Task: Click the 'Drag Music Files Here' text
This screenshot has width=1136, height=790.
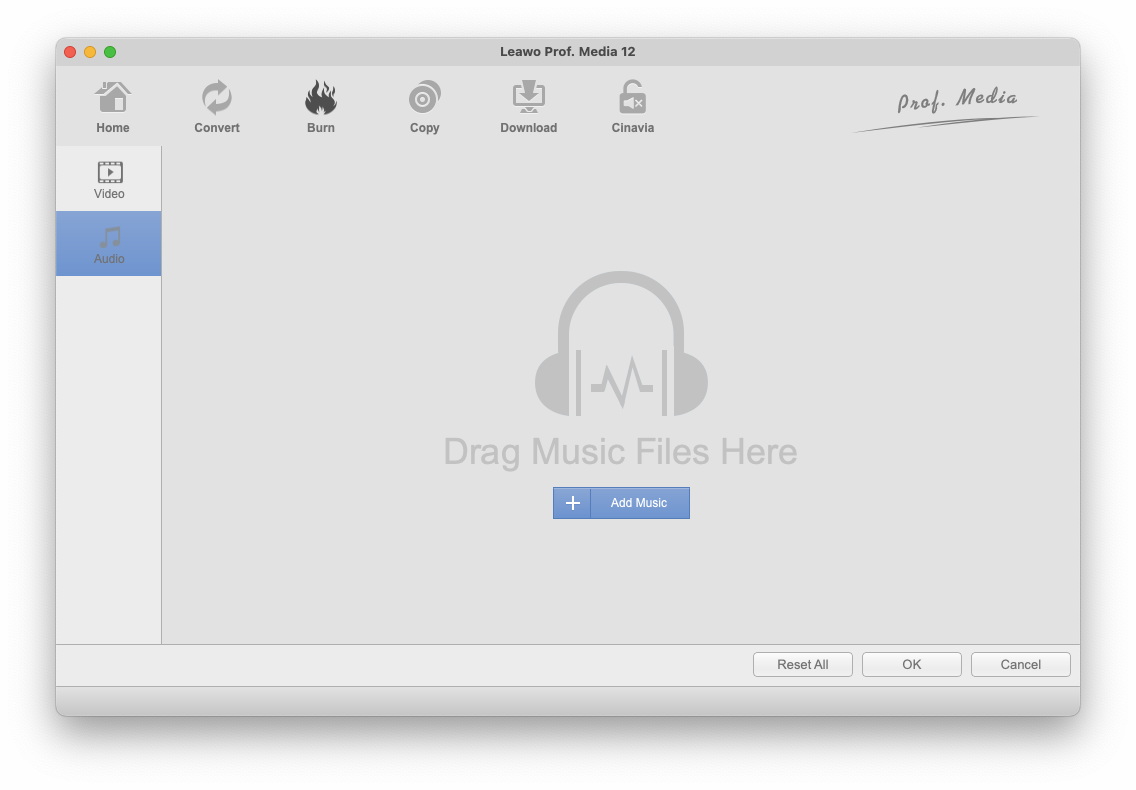Action: pos(620,452)
